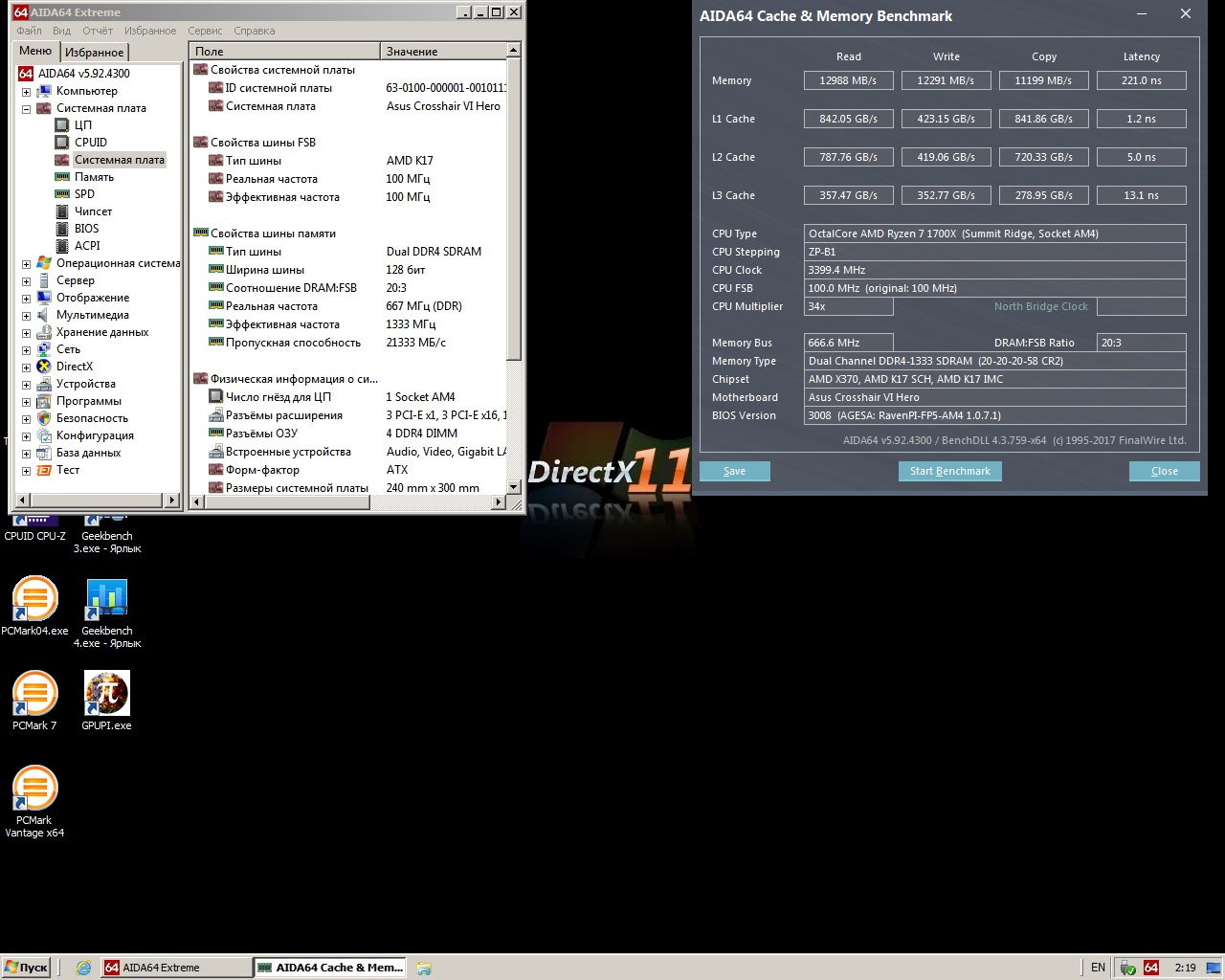Click the Close button in benchmark window
This screenshot has height=980, width=1225.
pos(1165,471)
